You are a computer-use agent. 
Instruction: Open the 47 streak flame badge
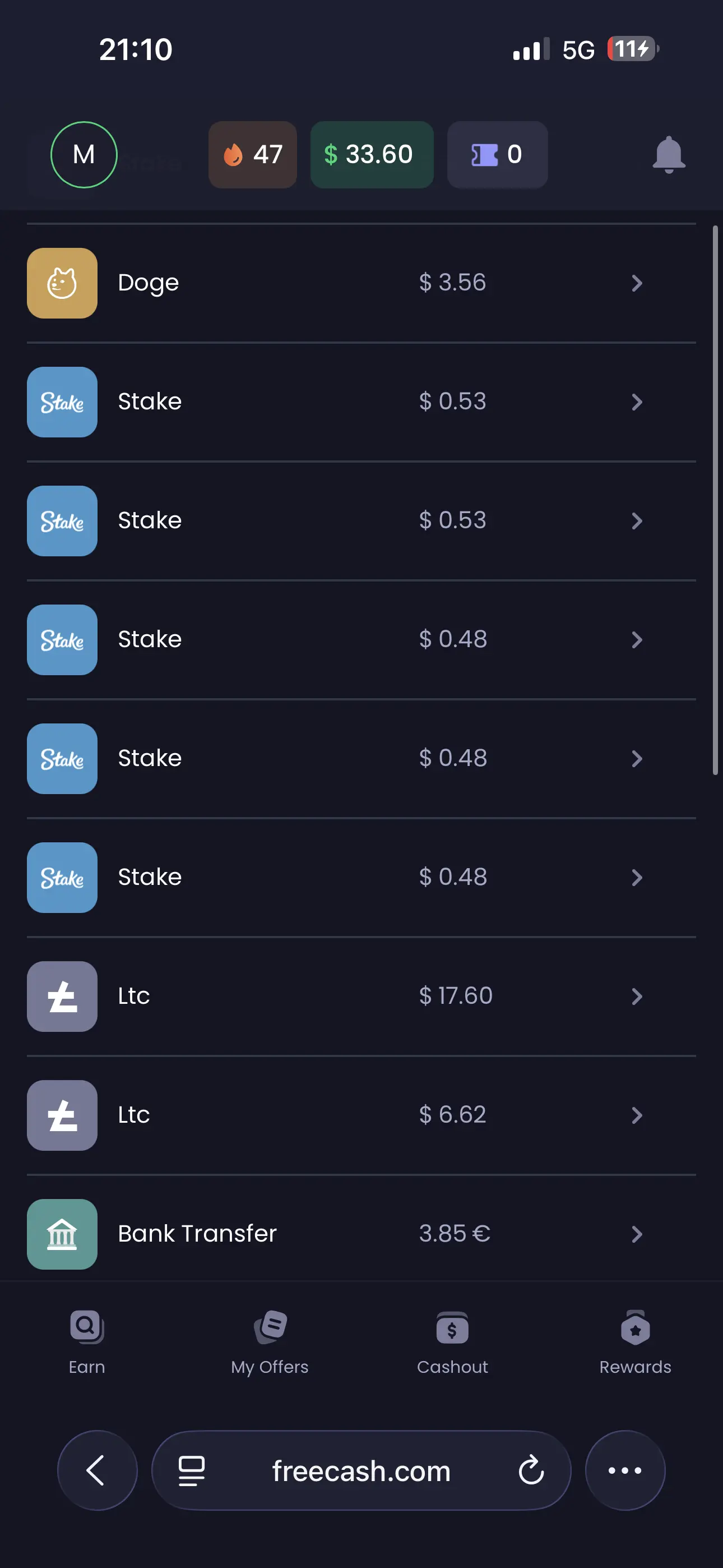253,155
